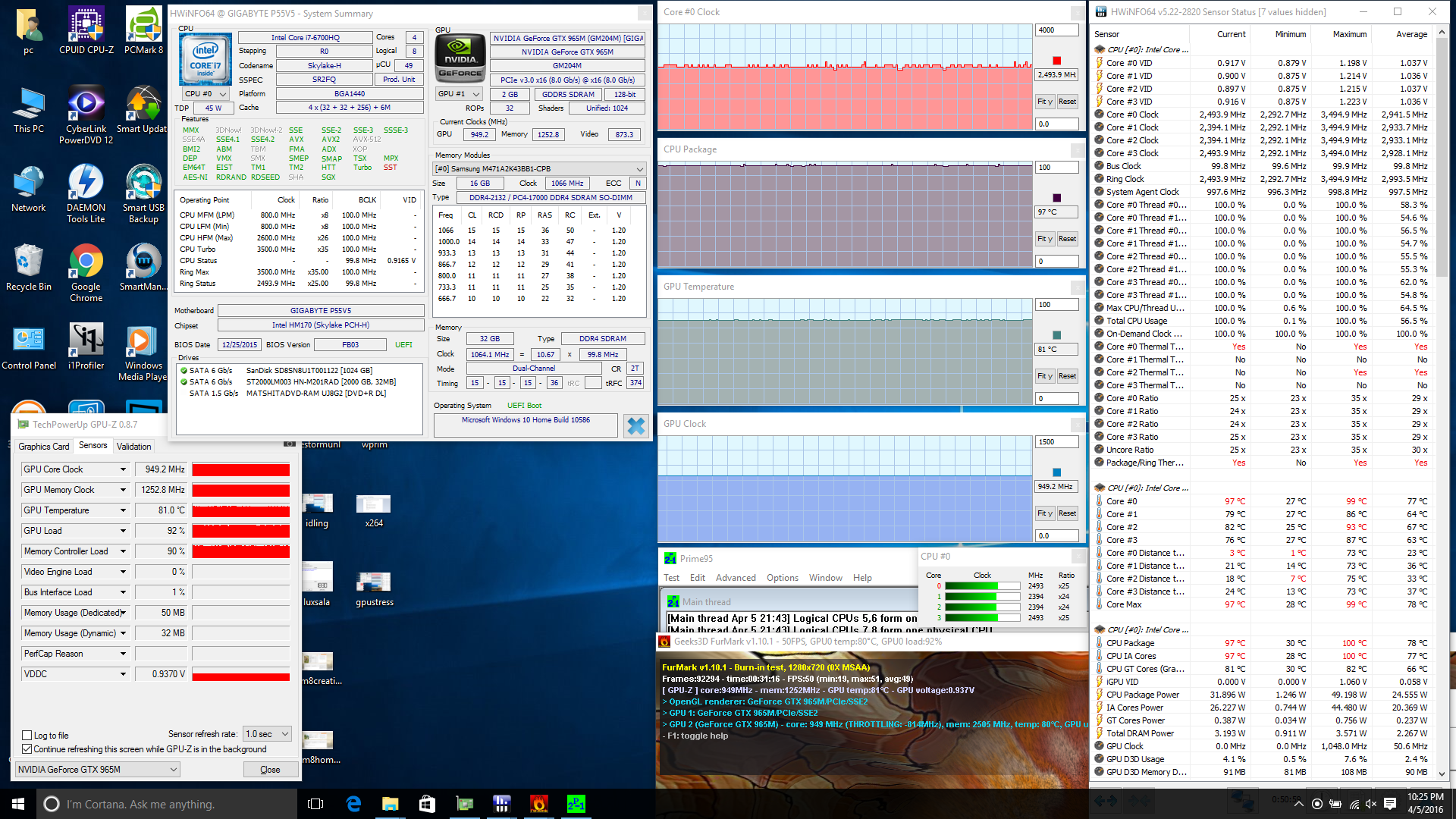
Task: Switch to the Graphics Card tab
Action: pyautogui.click(x=43, y=447)
